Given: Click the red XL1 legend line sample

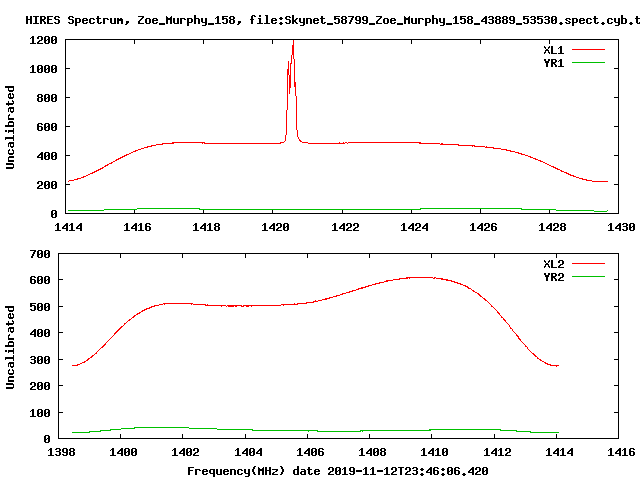Looking at the screenshot, I should pos(588,50).
